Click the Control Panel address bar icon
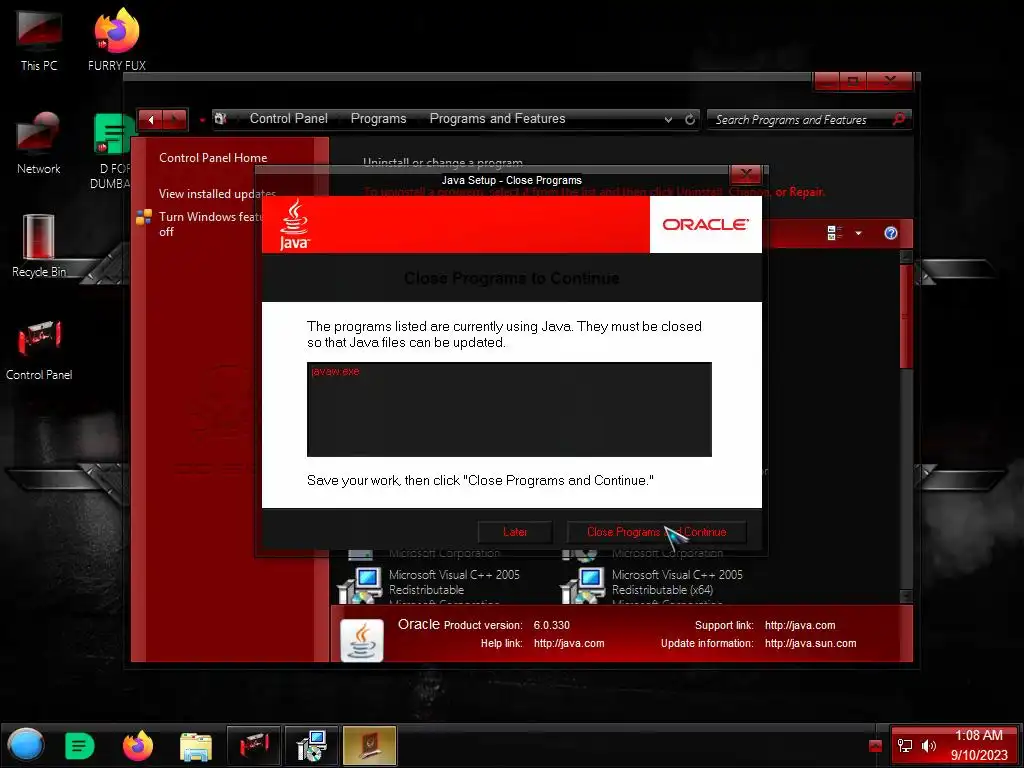The height and width of the screenshot is (768, 1024). 221,118
